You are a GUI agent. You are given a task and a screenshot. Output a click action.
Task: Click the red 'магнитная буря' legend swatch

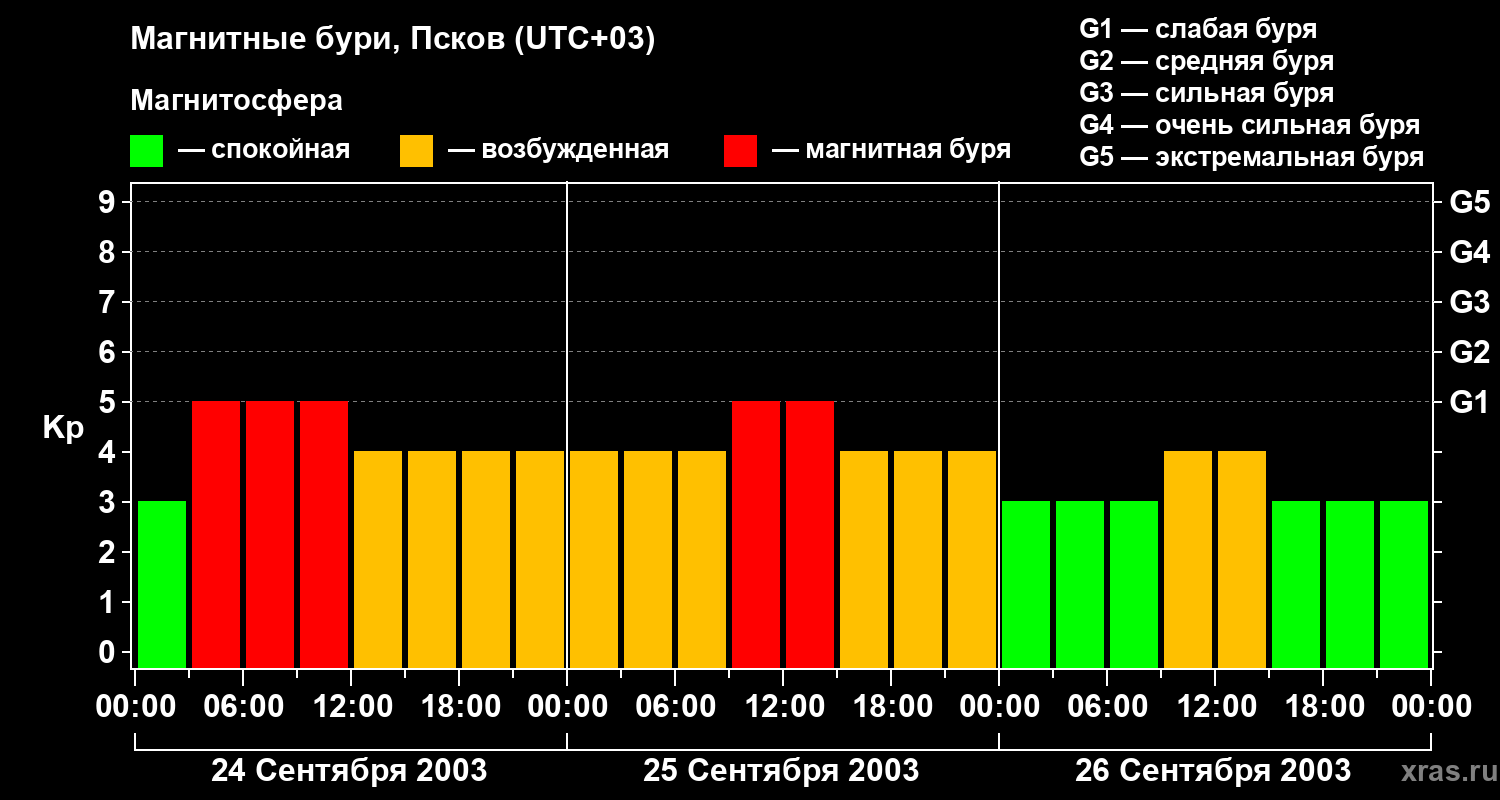[741, 151]
